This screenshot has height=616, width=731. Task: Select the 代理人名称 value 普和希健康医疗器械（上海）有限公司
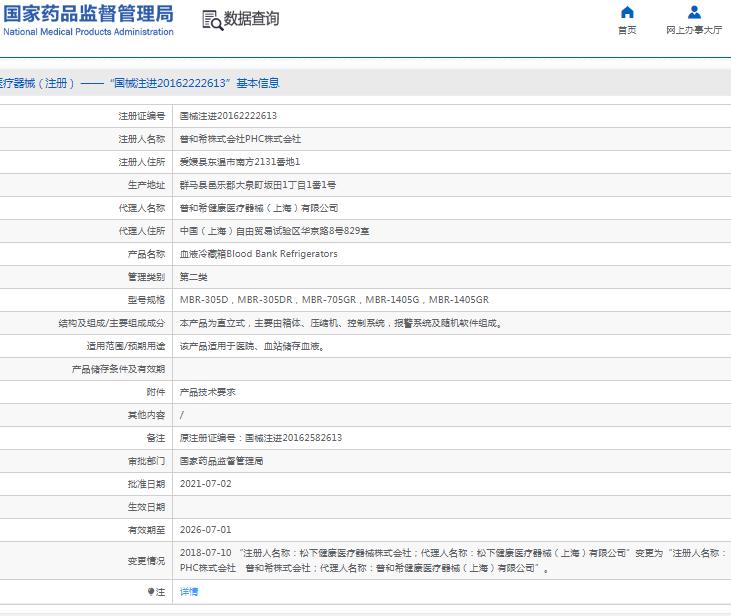[x=259, y=208]
